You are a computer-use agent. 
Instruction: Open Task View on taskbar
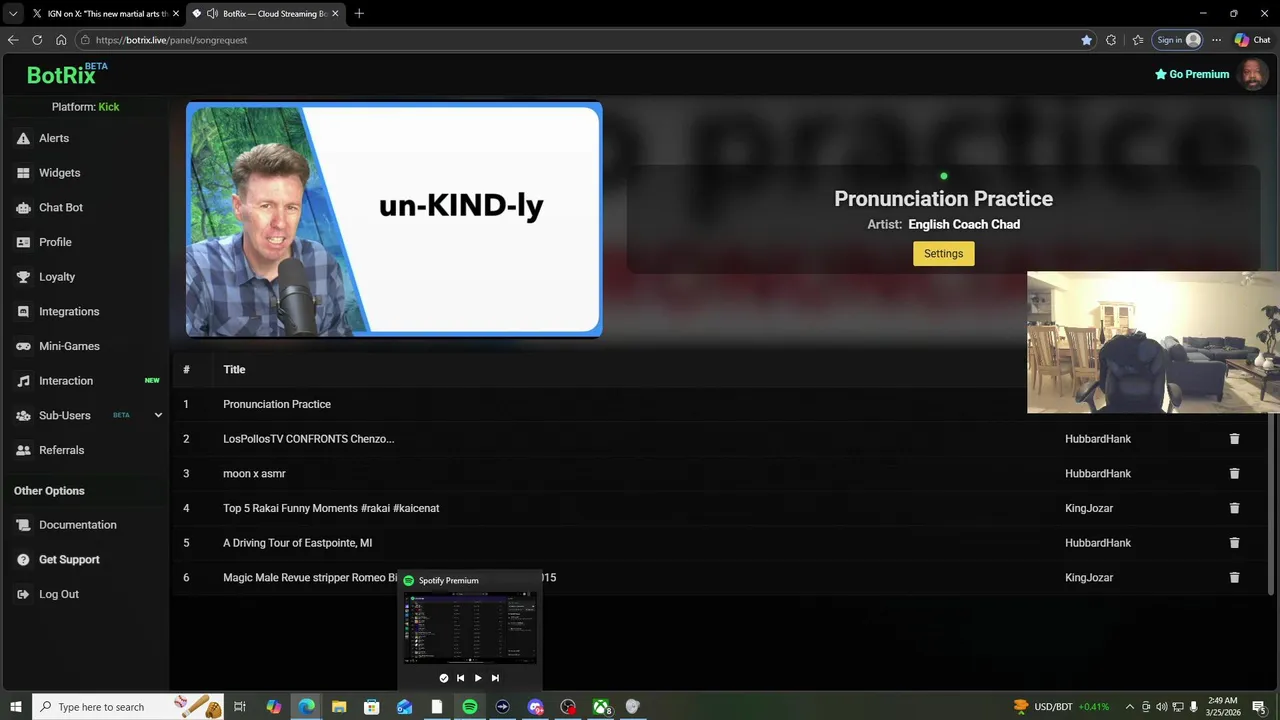[240, 707]
